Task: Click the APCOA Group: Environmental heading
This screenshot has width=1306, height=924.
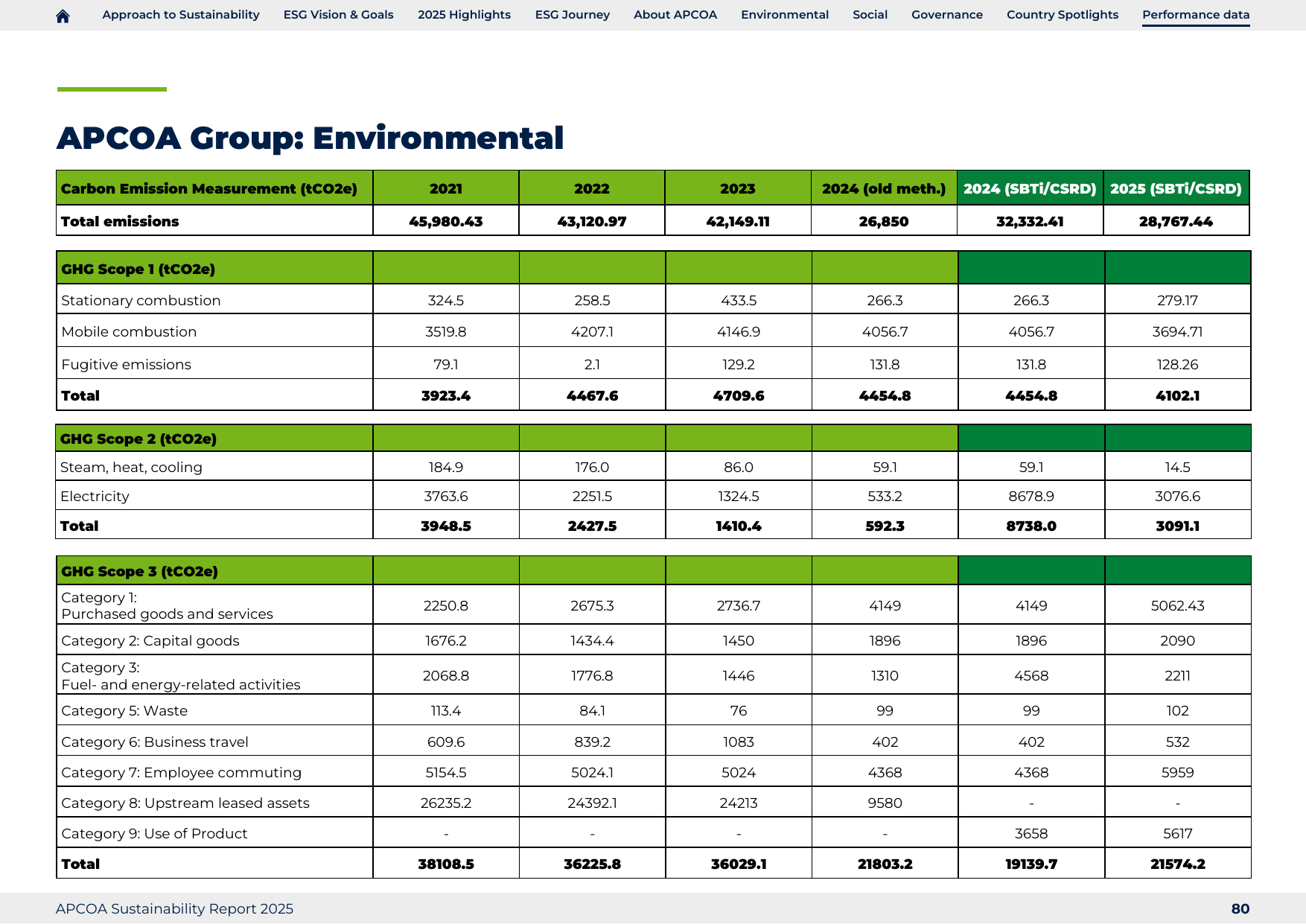Action: coord(310,138)
